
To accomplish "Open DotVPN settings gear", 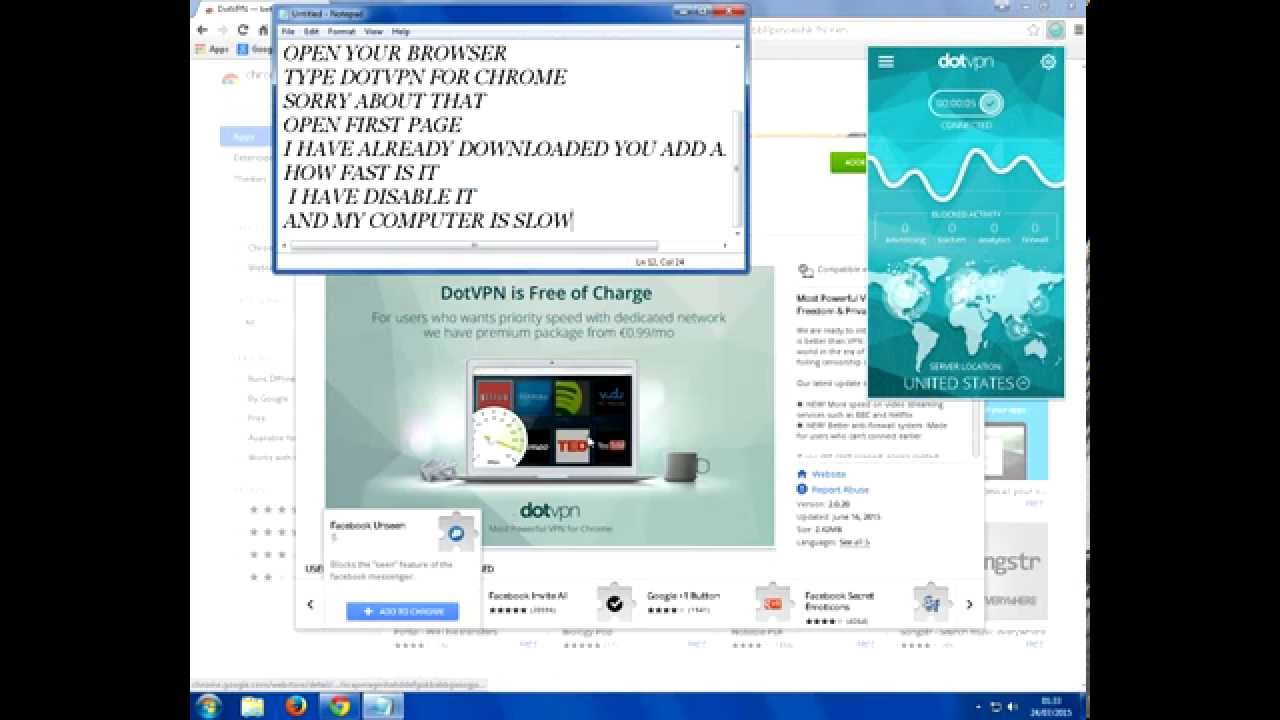I will [1047, 62].
